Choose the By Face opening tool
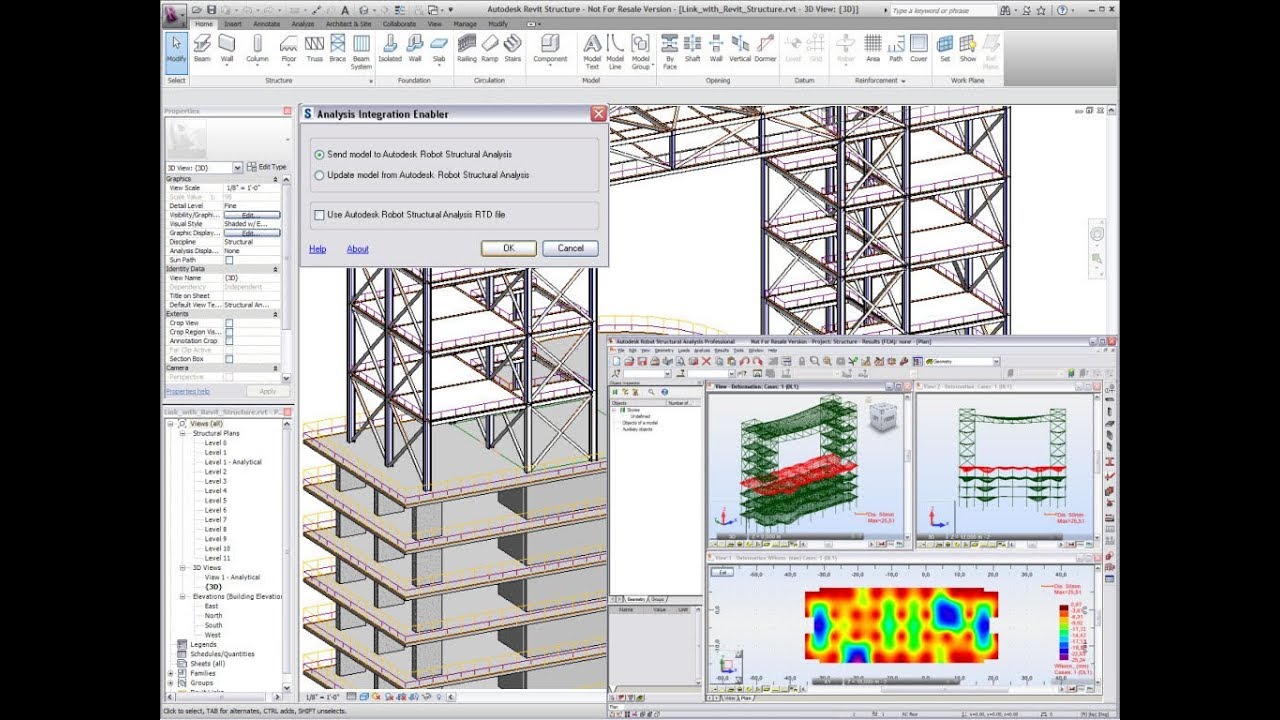This screenshot has height=720, width=1280. coord(670,51)
